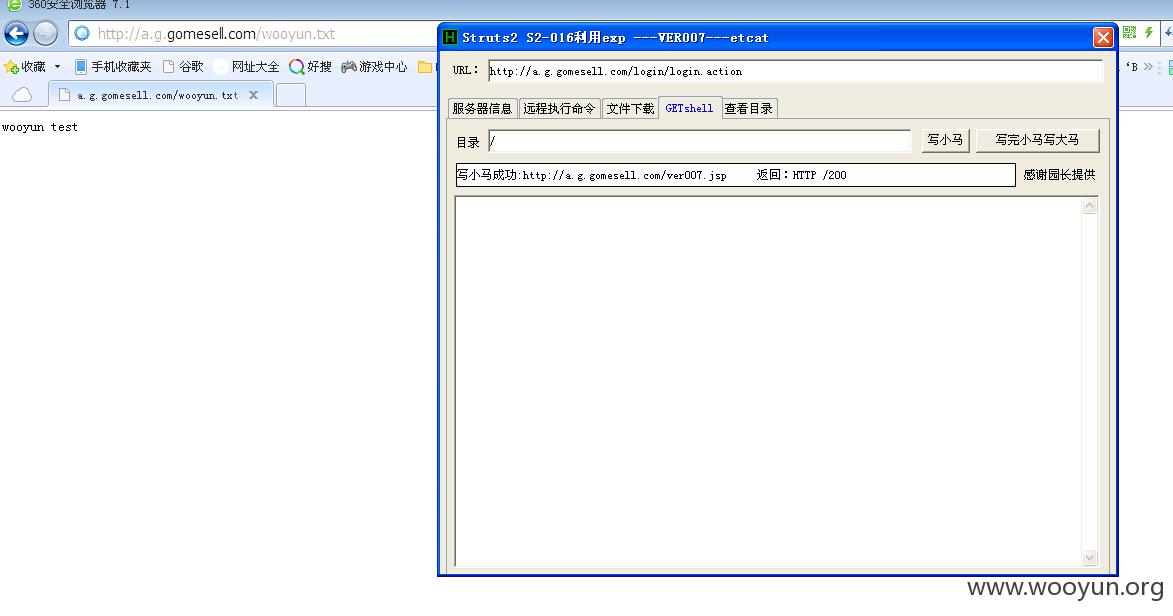This screenshot has width=1173, height=616.
Task: Expand the bookmarks overflow chevron
Action: coord(1148,67)
